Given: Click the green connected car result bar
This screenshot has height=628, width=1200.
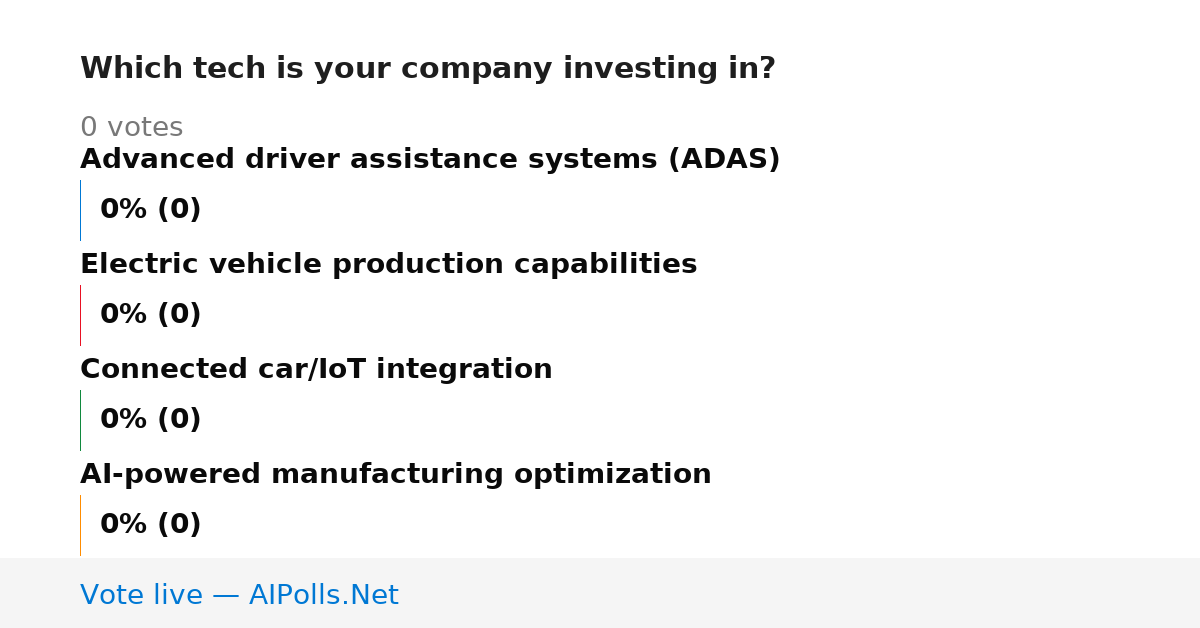Looking at the screenshot, I should pyautogui.click(x=81, y=420).
